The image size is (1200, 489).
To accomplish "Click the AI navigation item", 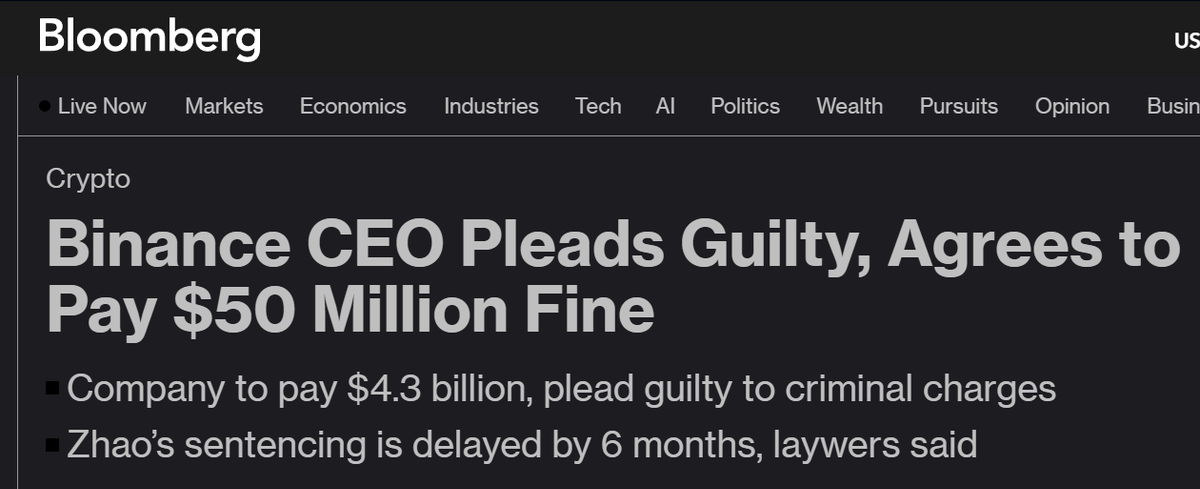I will pos(665,106).
